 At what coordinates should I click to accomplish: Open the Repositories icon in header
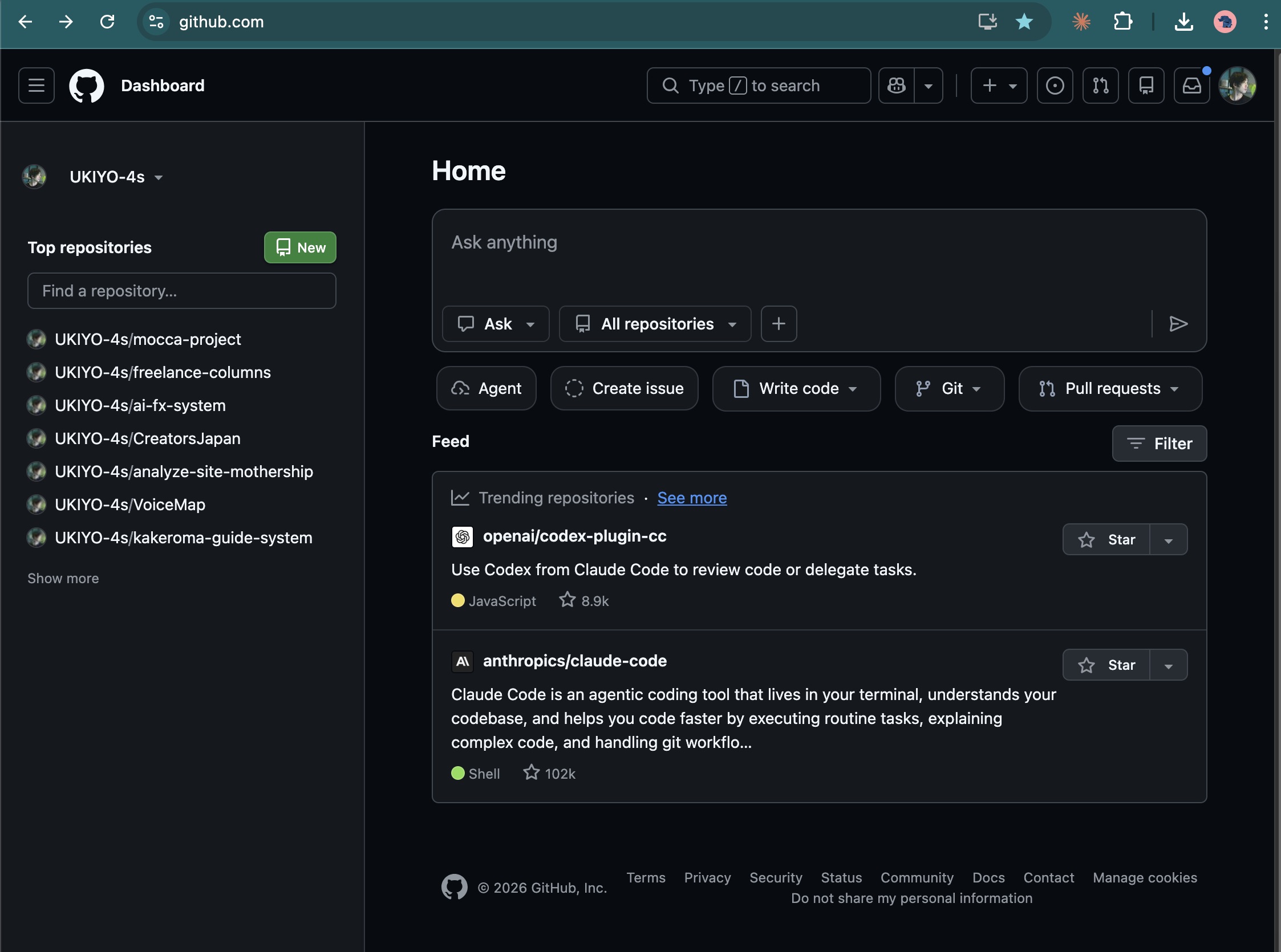click(x=1146, y=86)
